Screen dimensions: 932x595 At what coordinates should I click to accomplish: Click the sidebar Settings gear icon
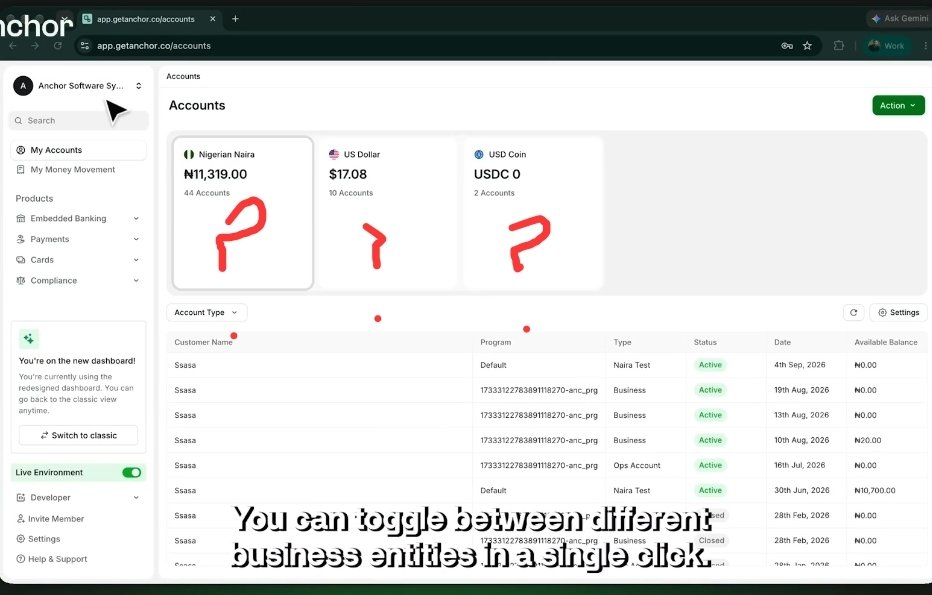pos(21,539)
